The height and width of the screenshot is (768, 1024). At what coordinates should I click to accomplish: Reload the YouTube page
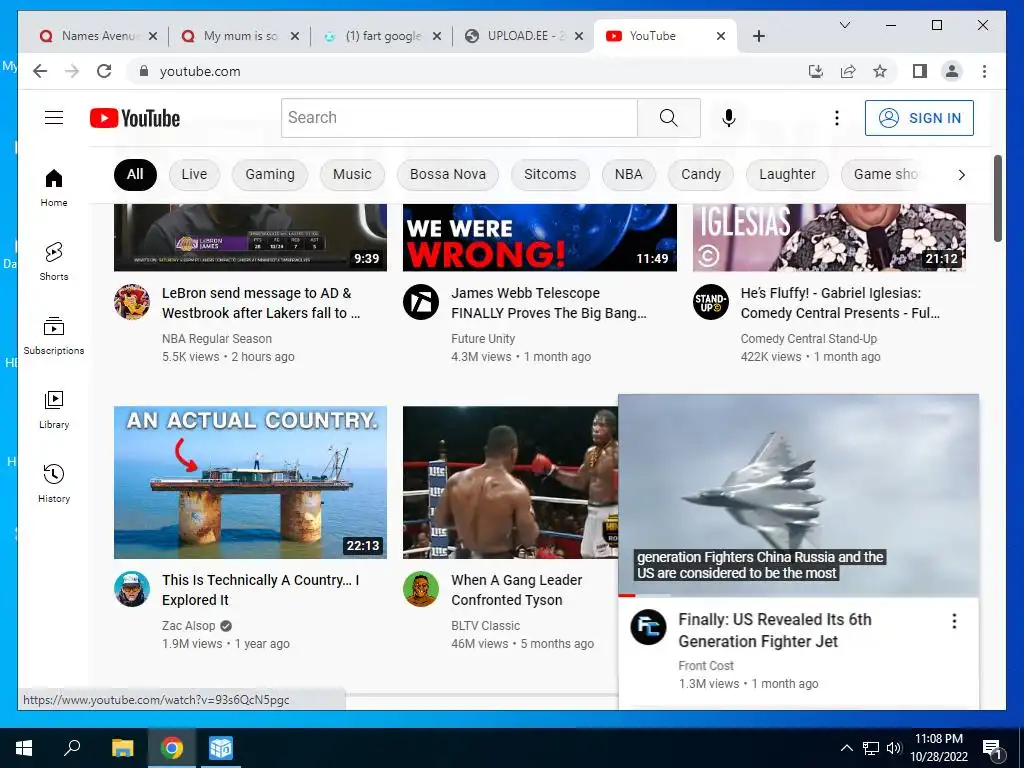[x=104, y=71]
